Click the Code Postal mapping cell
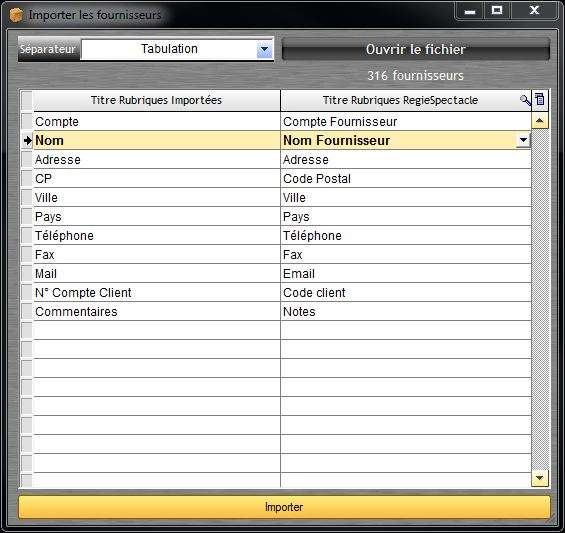Viewport: 565px width, 533px height. [405, 178]
